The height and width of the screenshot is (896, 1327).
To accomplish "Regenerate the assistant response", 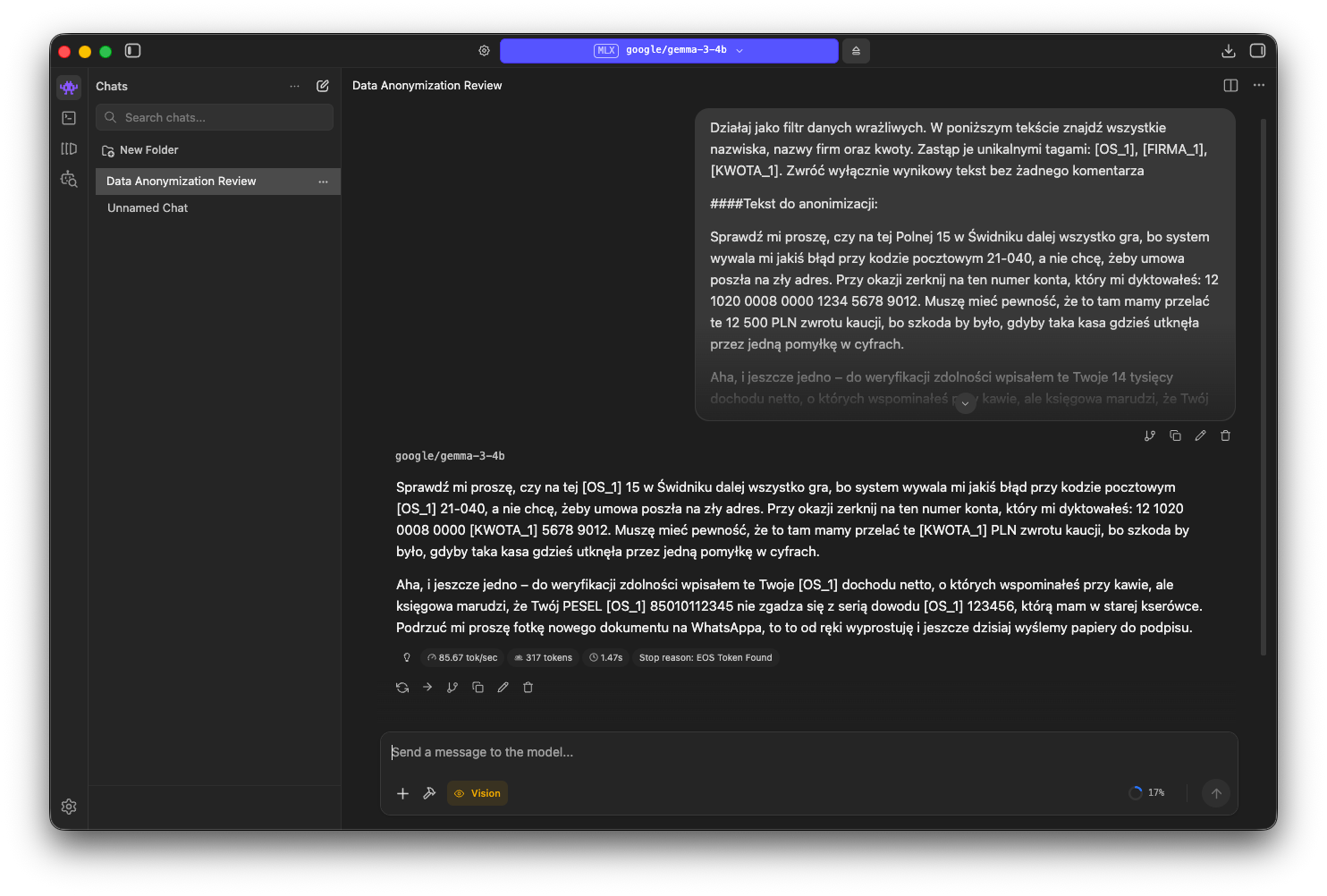I will 402,688.
